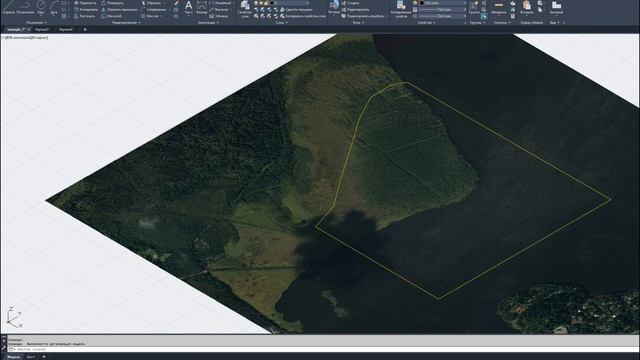Open the ПоСлою lineweight dropdown

(442, 9)
